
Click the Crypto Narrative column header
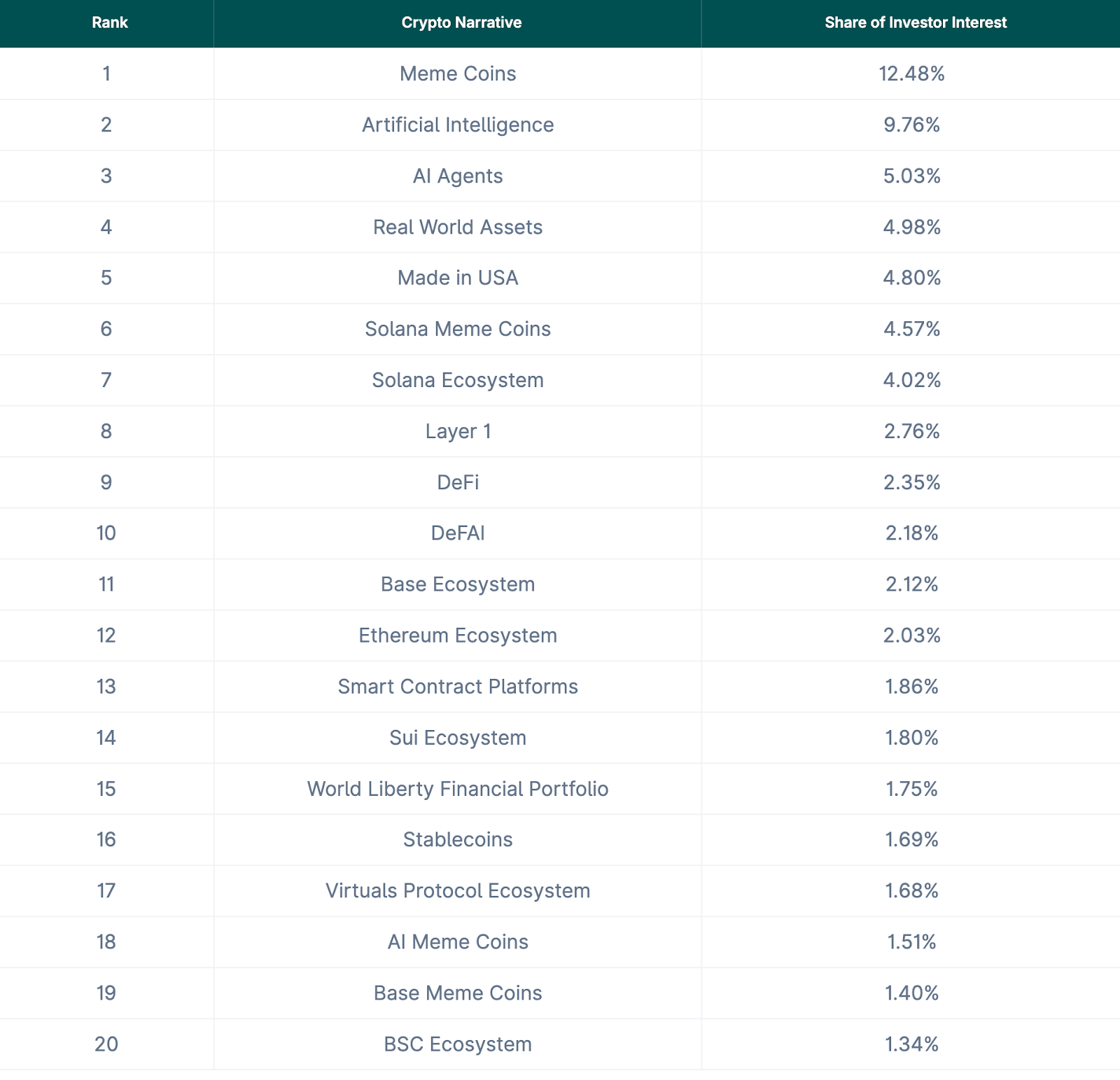[x=461, y=22]
